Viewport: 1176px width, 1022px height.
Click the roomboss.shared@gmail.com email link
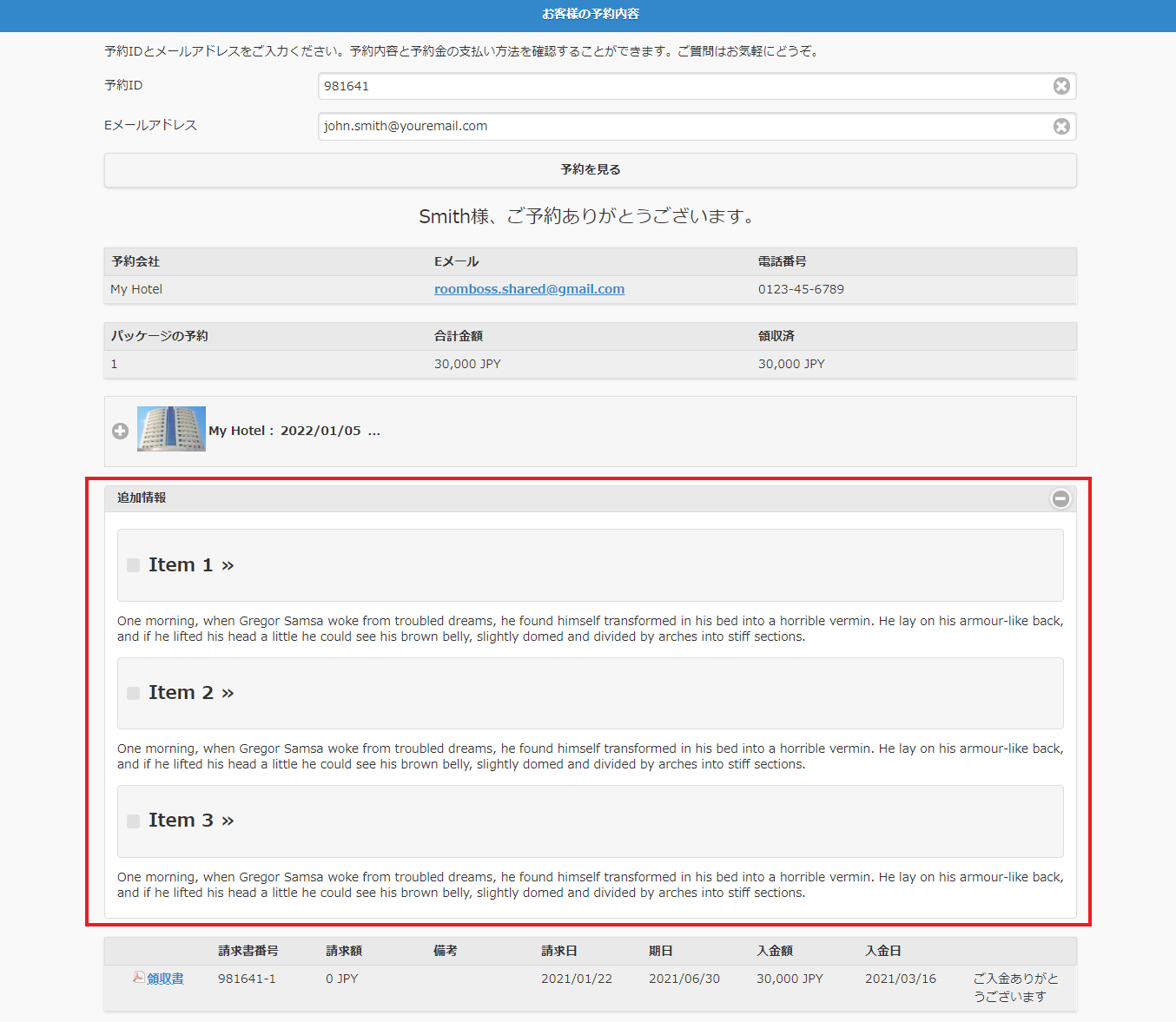(529, 289)
